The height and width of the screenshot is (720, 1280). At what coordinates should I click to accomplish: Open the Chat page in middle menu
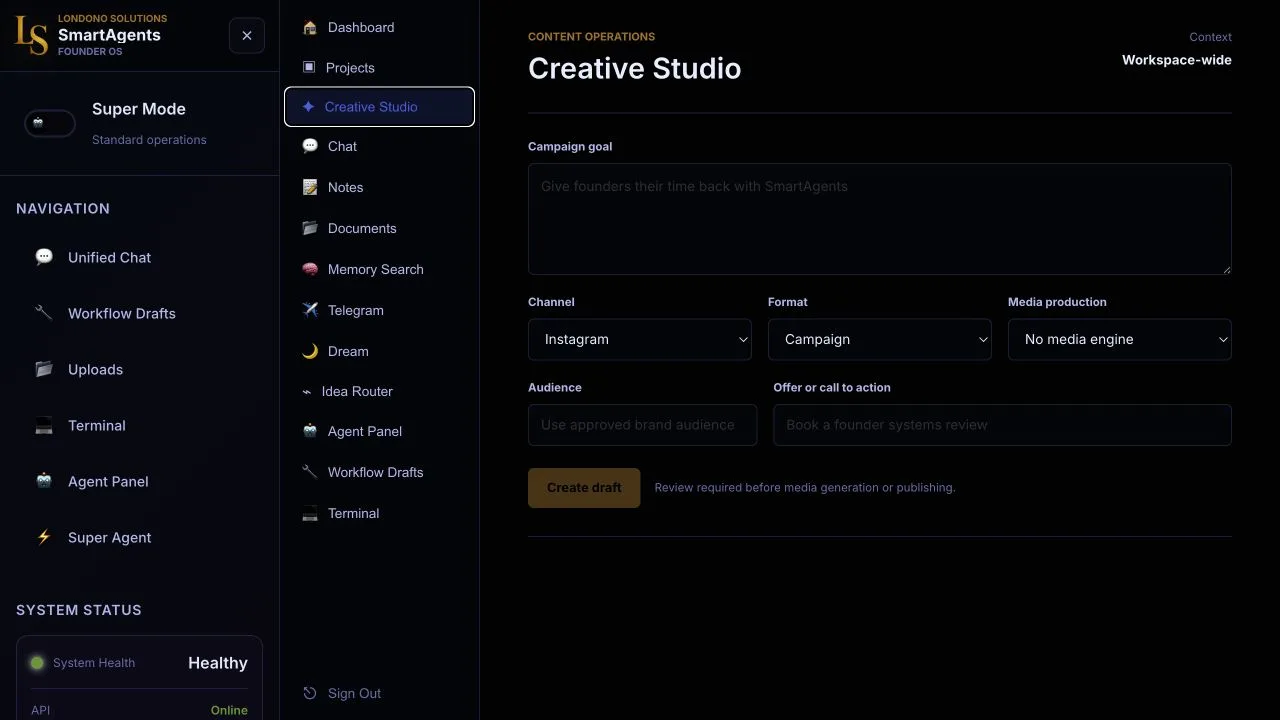[x=379, y=146]
